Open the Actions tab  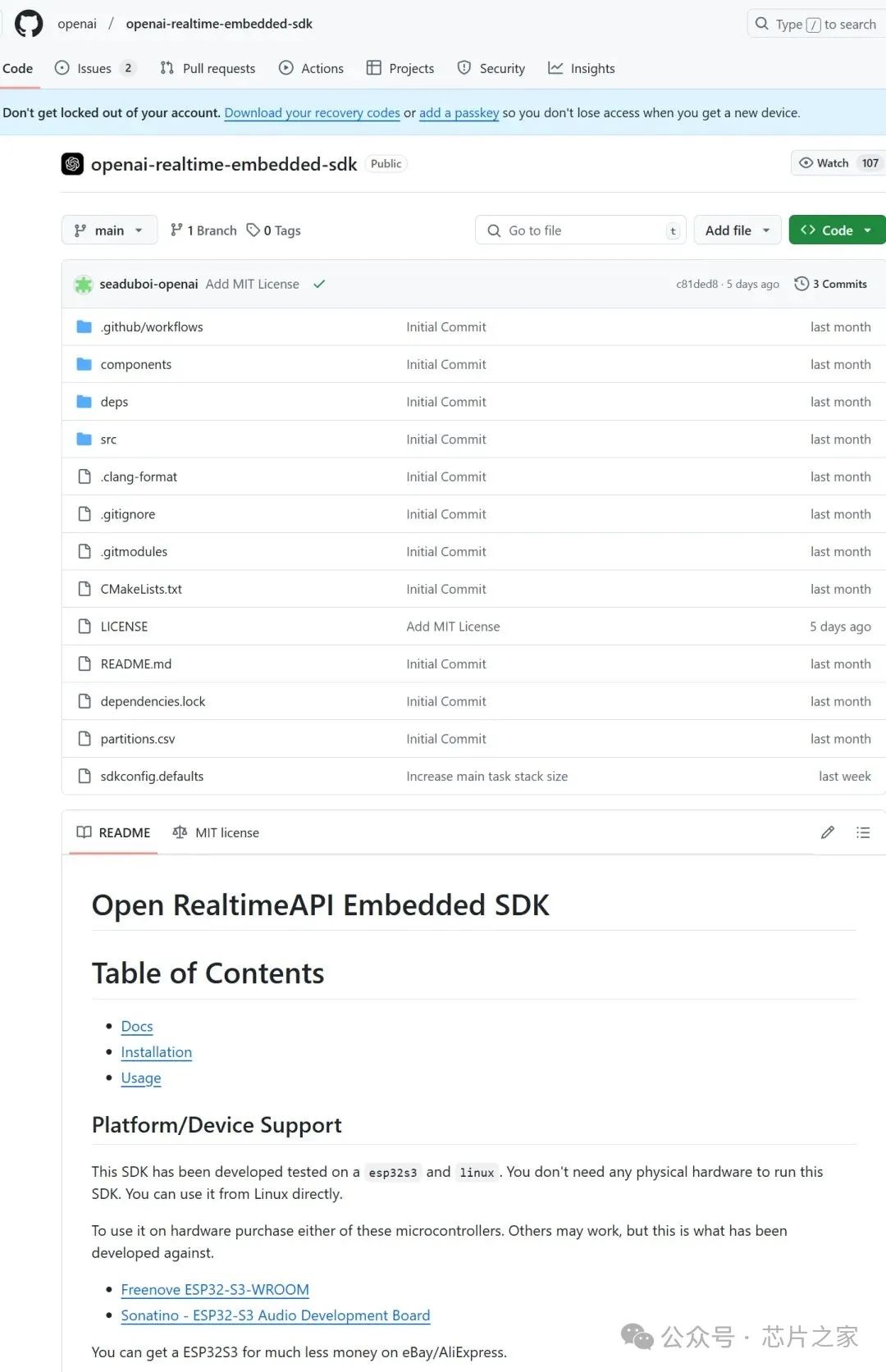[312, 69]
